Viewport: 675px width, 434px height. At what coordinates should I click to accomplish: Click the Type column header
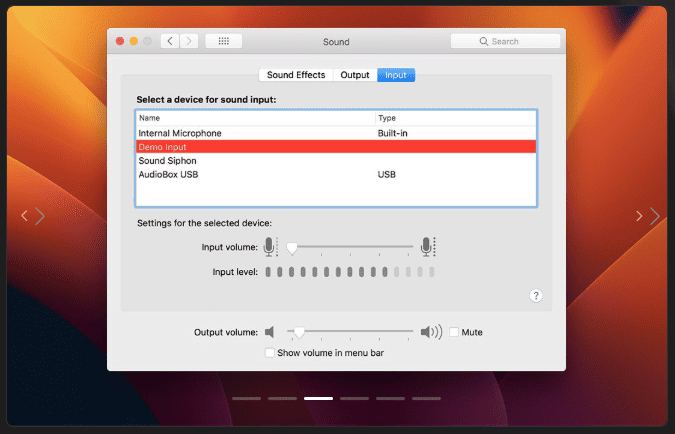point(456,118)
